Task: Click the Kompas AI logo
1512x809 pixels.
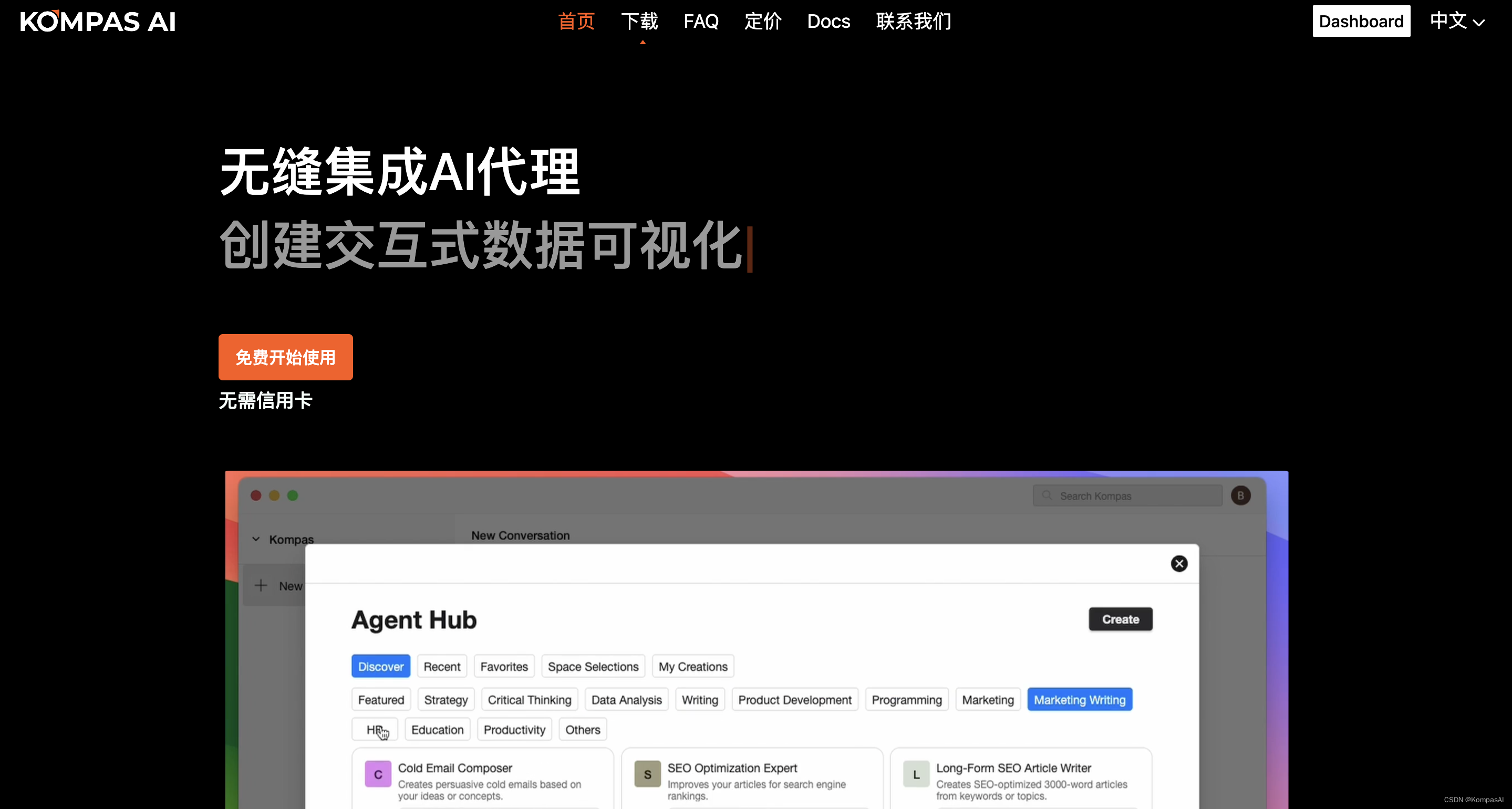Action: click(97, 22)
